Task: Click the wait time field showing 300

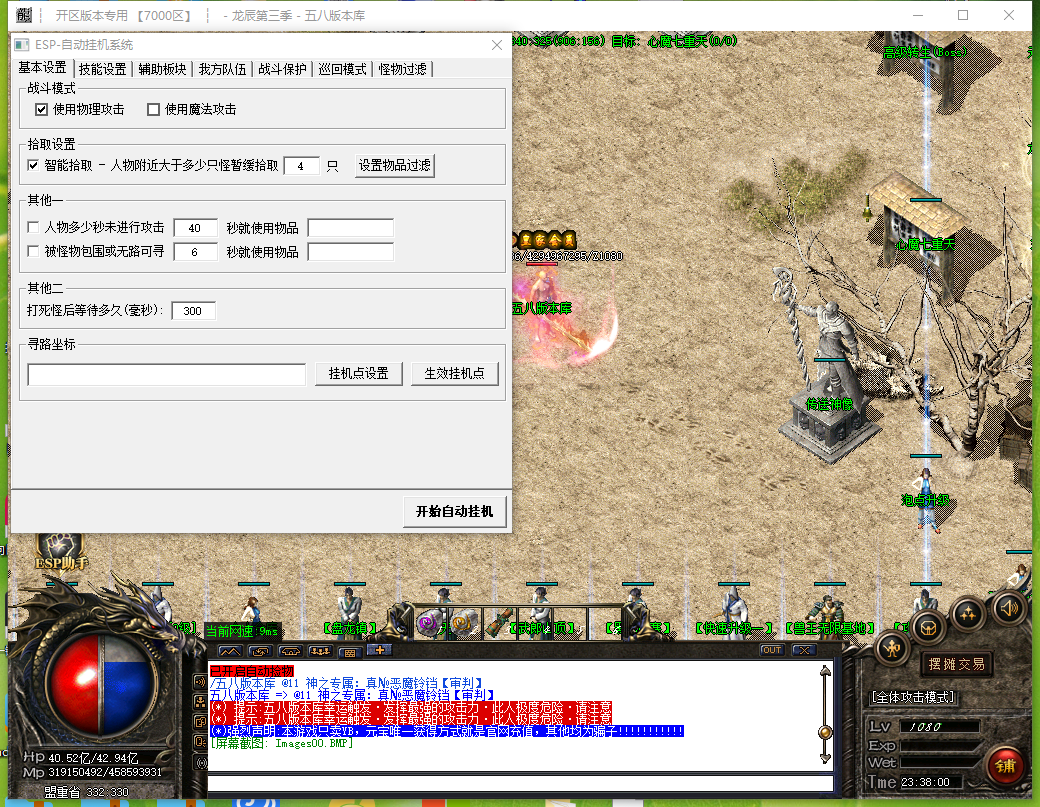Action: [x=193, y=311]
